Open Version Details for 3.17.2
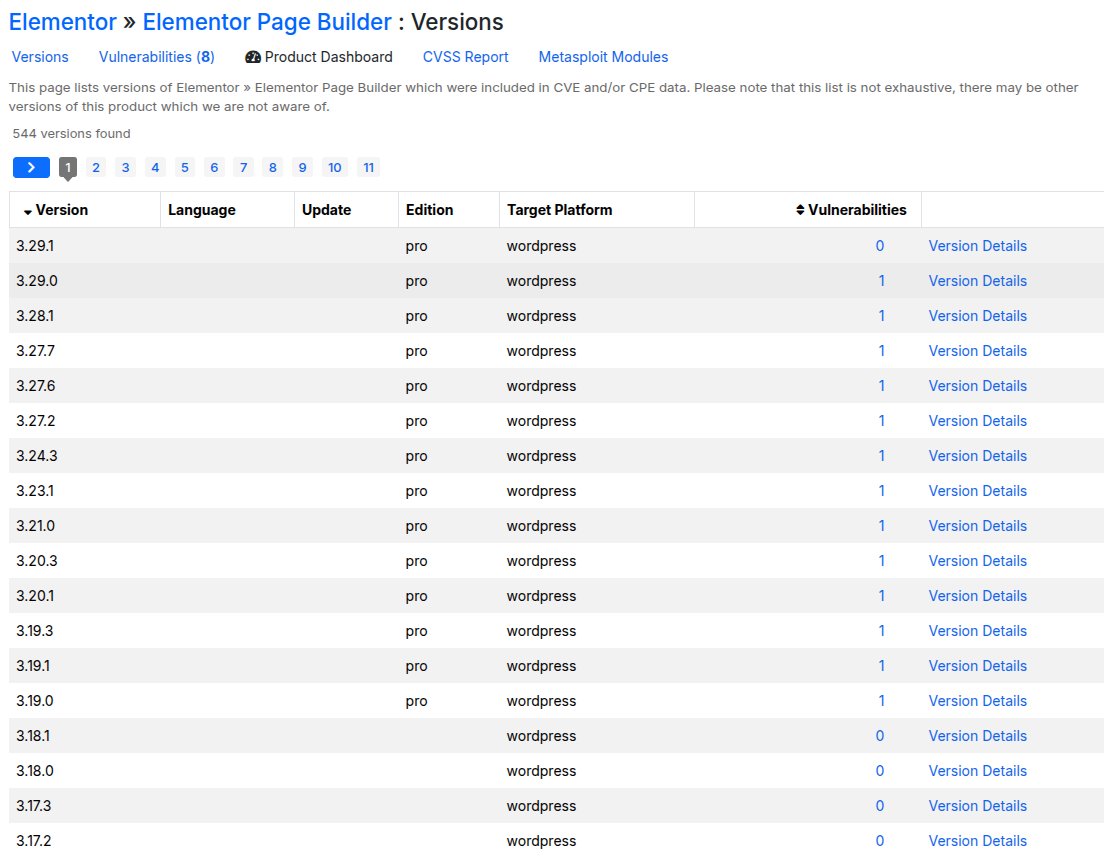Screen dimensions: 1104x856 pos(977,841)
